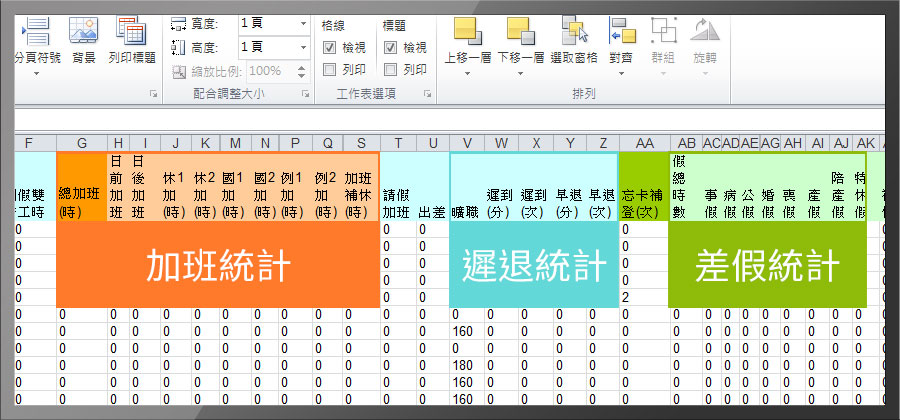Screen dimensions: 900x420
Task: Select the column AA header
Action: [644, 143]
